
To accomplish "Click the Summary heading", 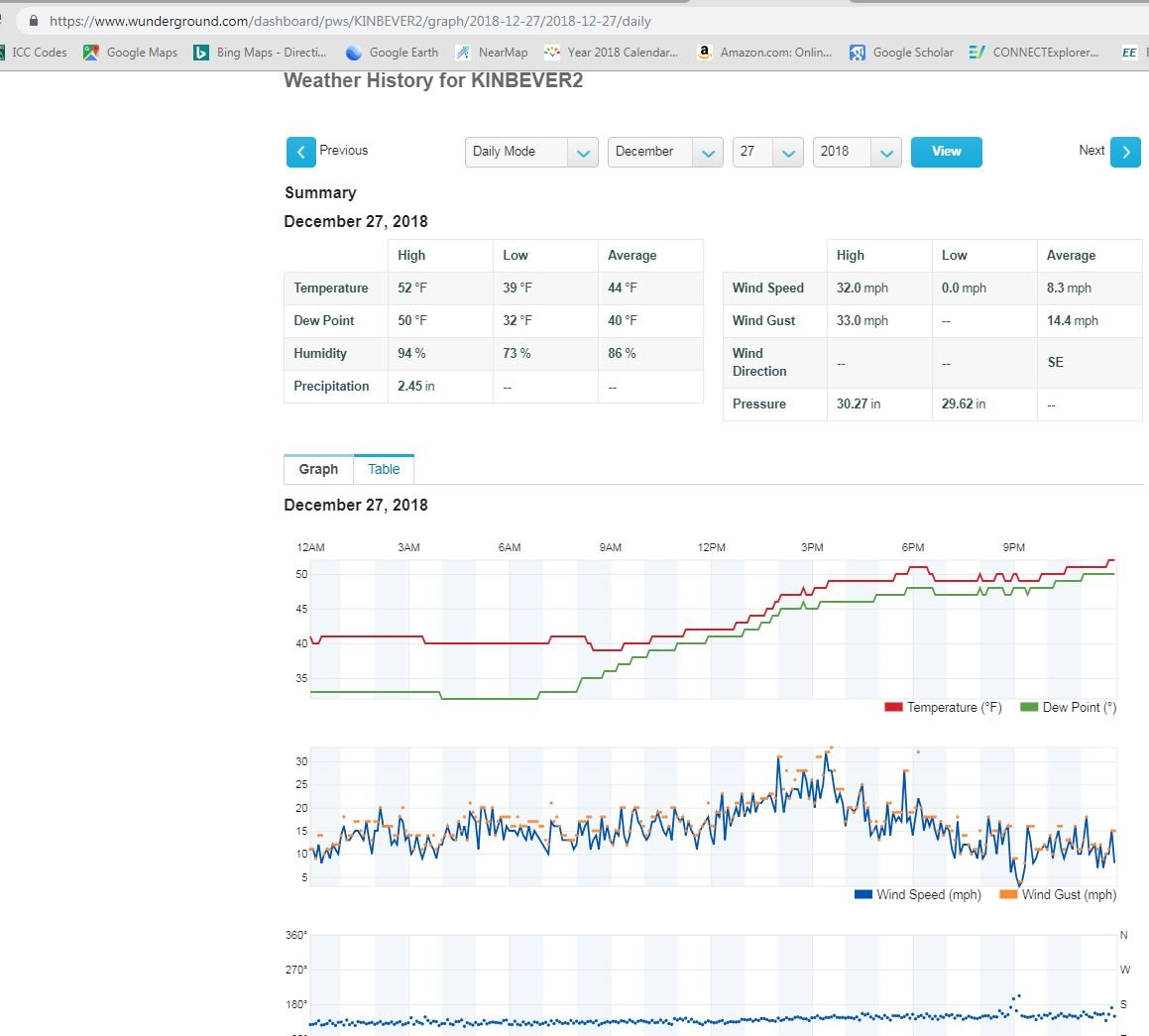I will coord(320,192).
